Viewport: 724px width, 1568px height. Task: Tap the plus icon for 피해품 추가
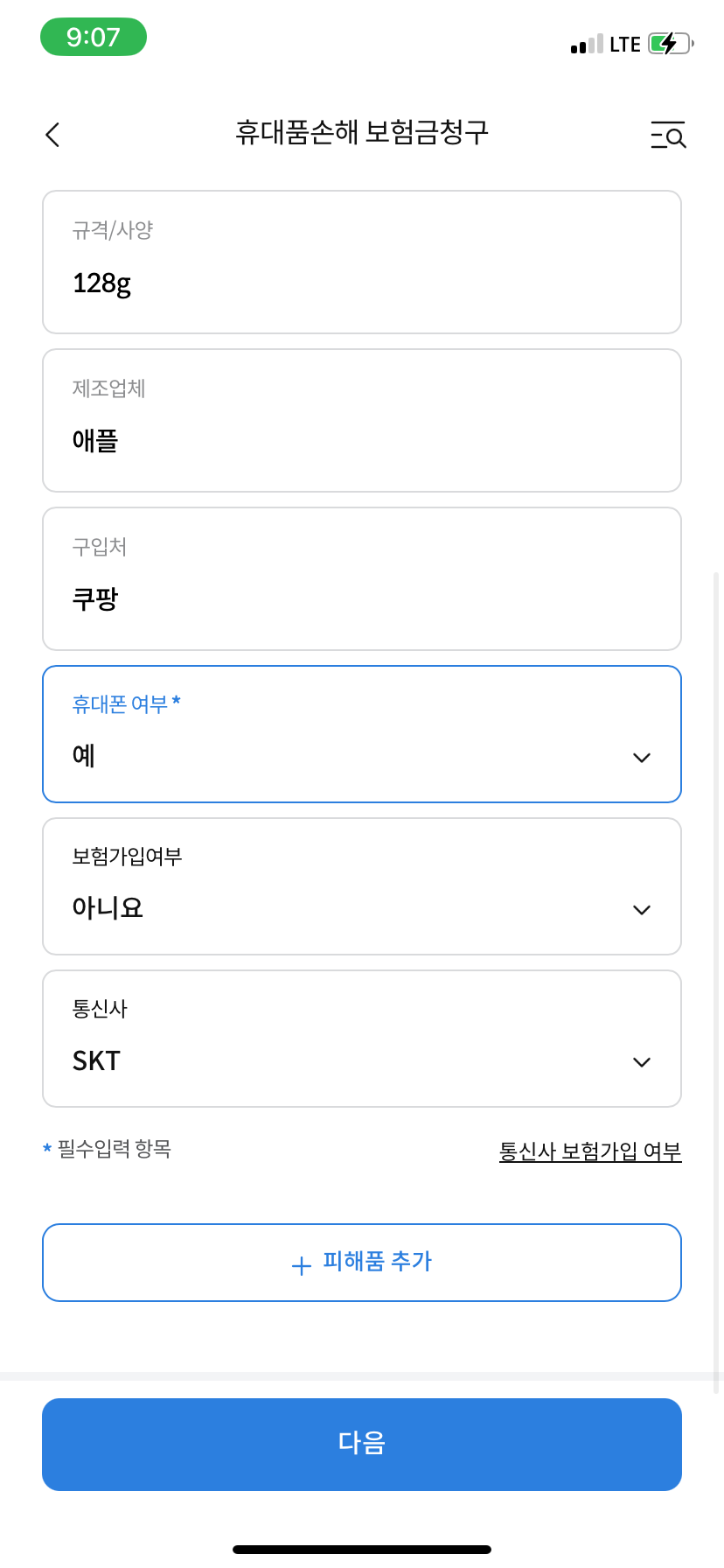[x=301, y=1265]
